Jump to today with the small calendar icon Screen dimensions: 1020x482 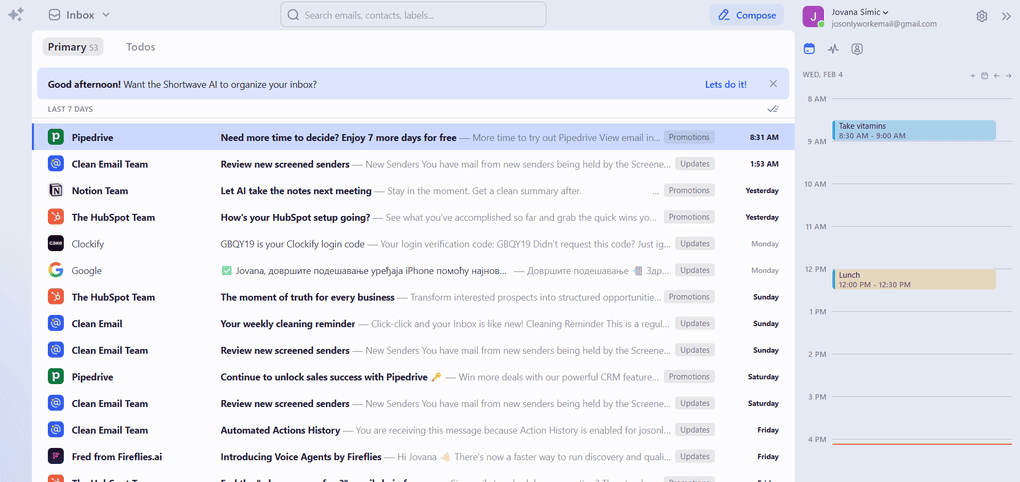tap(984, 75)
